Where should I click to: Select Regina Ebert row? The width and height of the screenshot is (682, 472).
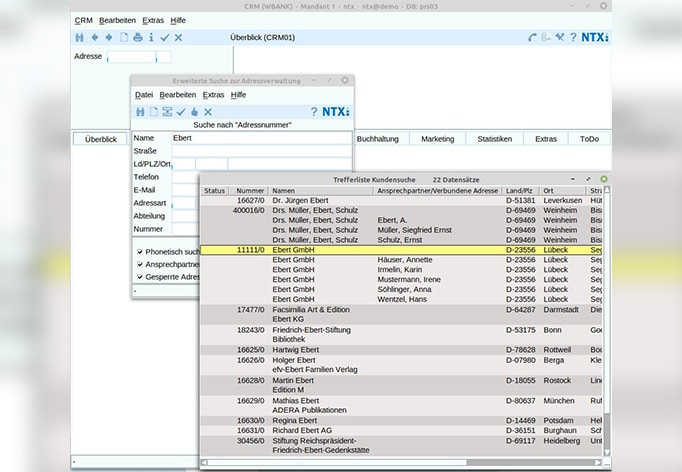(x=401, y=420)
